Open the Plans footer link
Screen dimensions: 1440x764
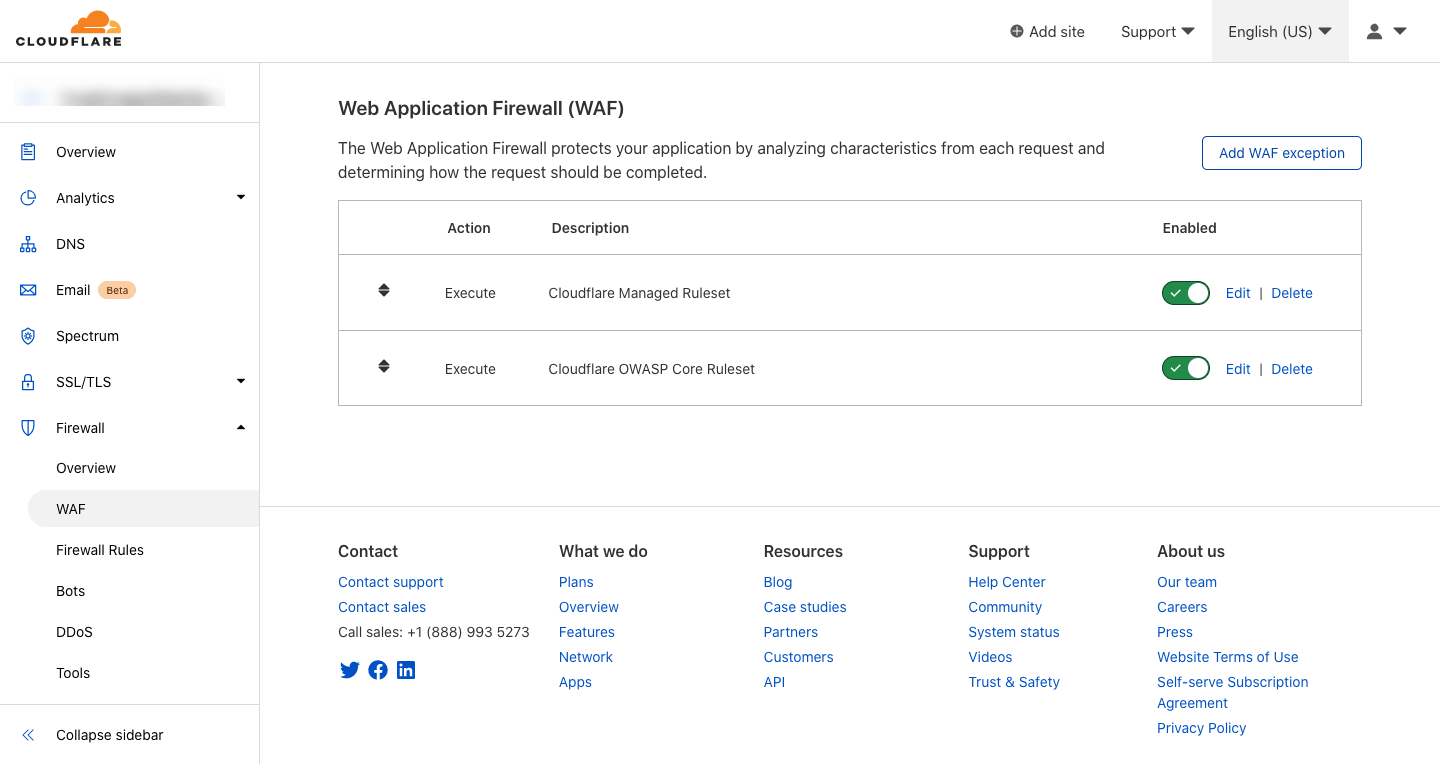pyautogui.click(x=576, y=582)
